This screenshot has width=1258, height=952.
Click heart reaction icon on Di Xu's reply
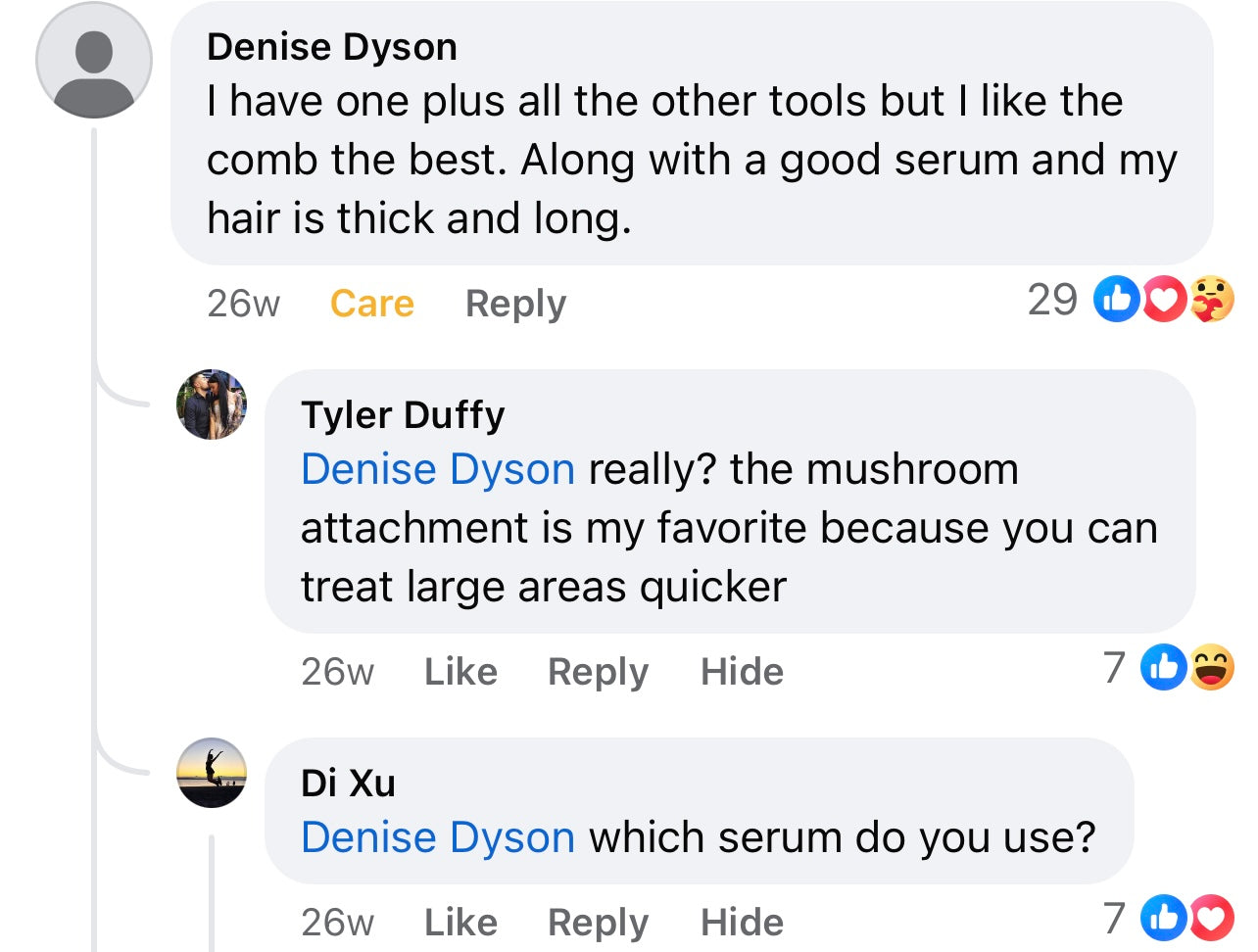1211,918
